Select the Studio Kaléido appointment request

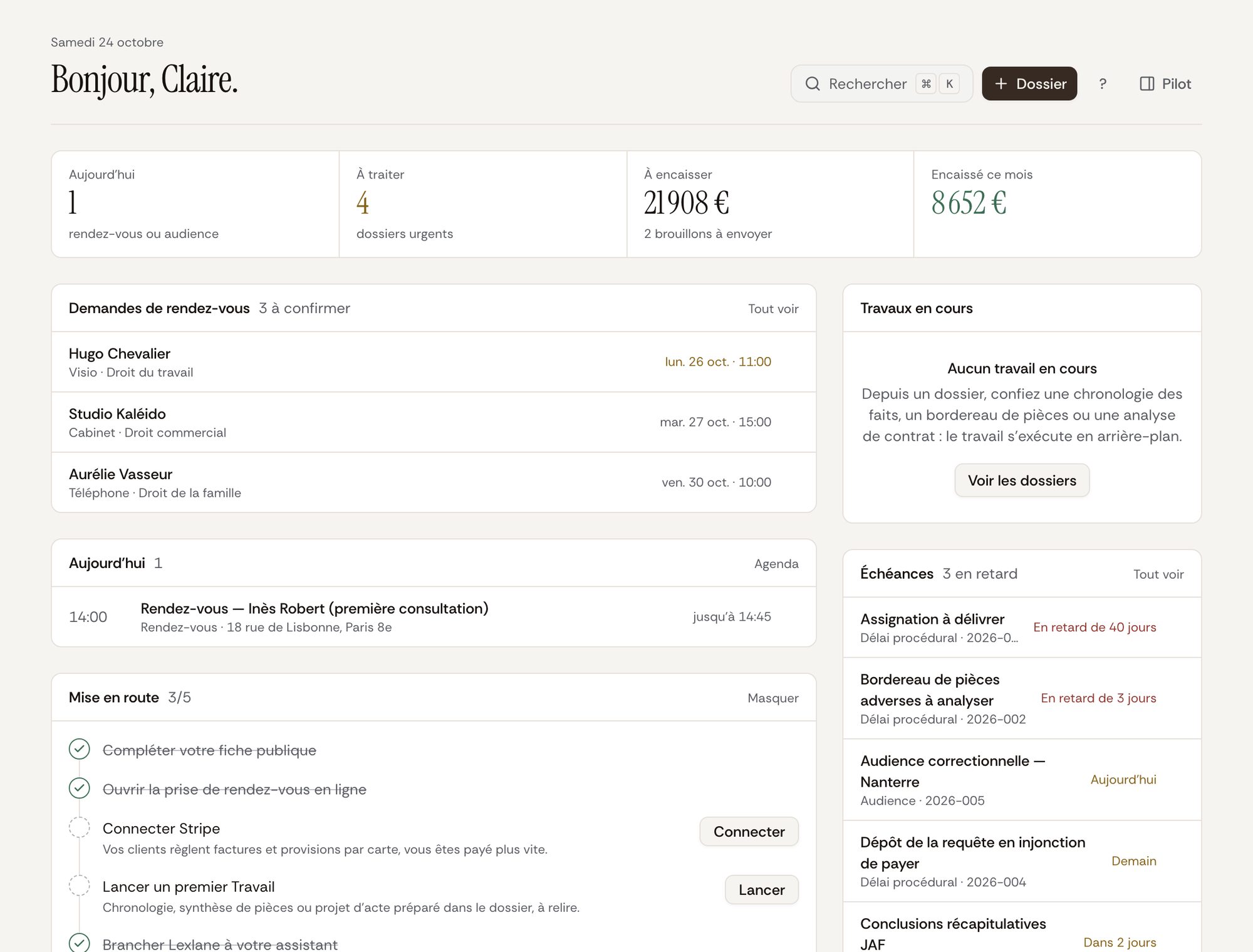[x=434, y=422]
